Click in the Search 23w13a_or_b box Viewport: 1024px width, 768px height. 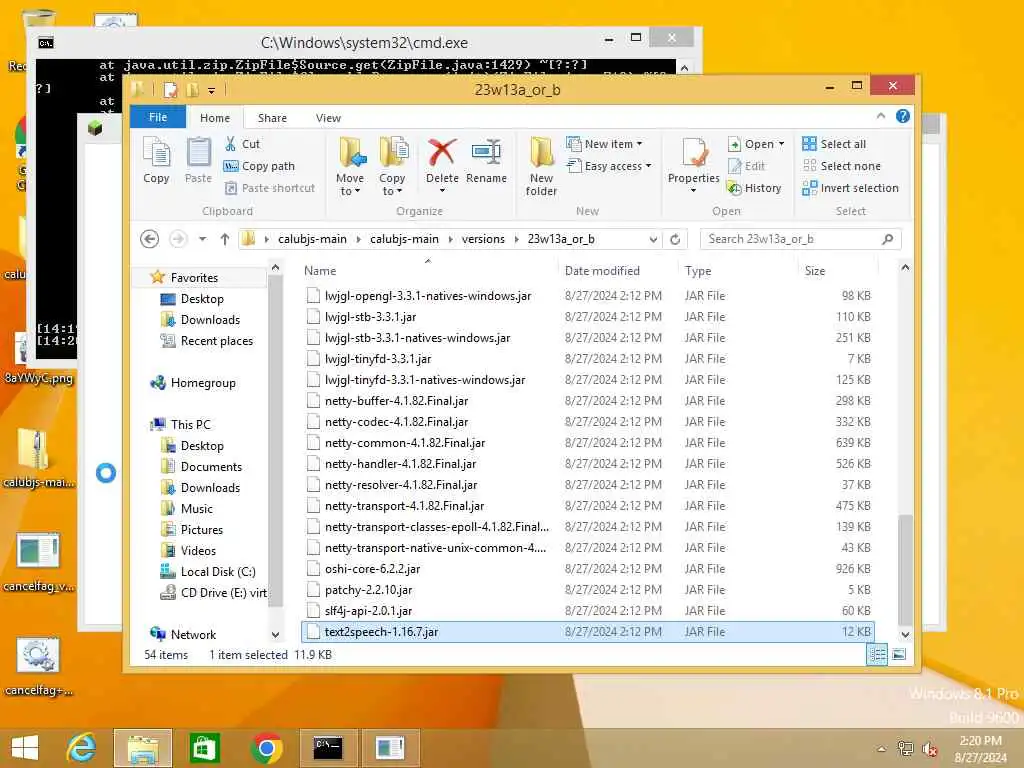792,239
